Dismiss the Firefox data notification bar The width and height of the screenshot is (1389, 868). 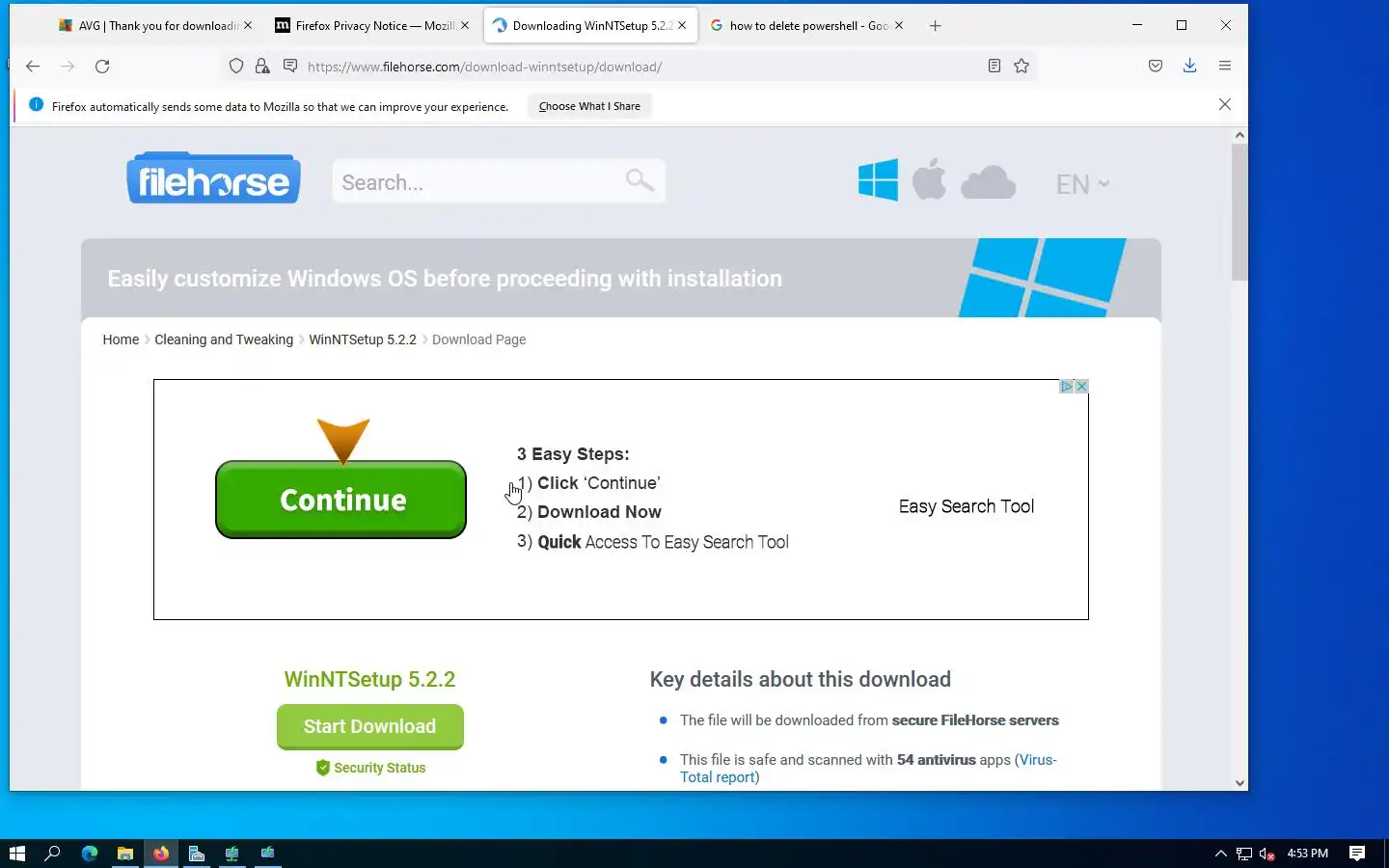[x=1225, y=104]
